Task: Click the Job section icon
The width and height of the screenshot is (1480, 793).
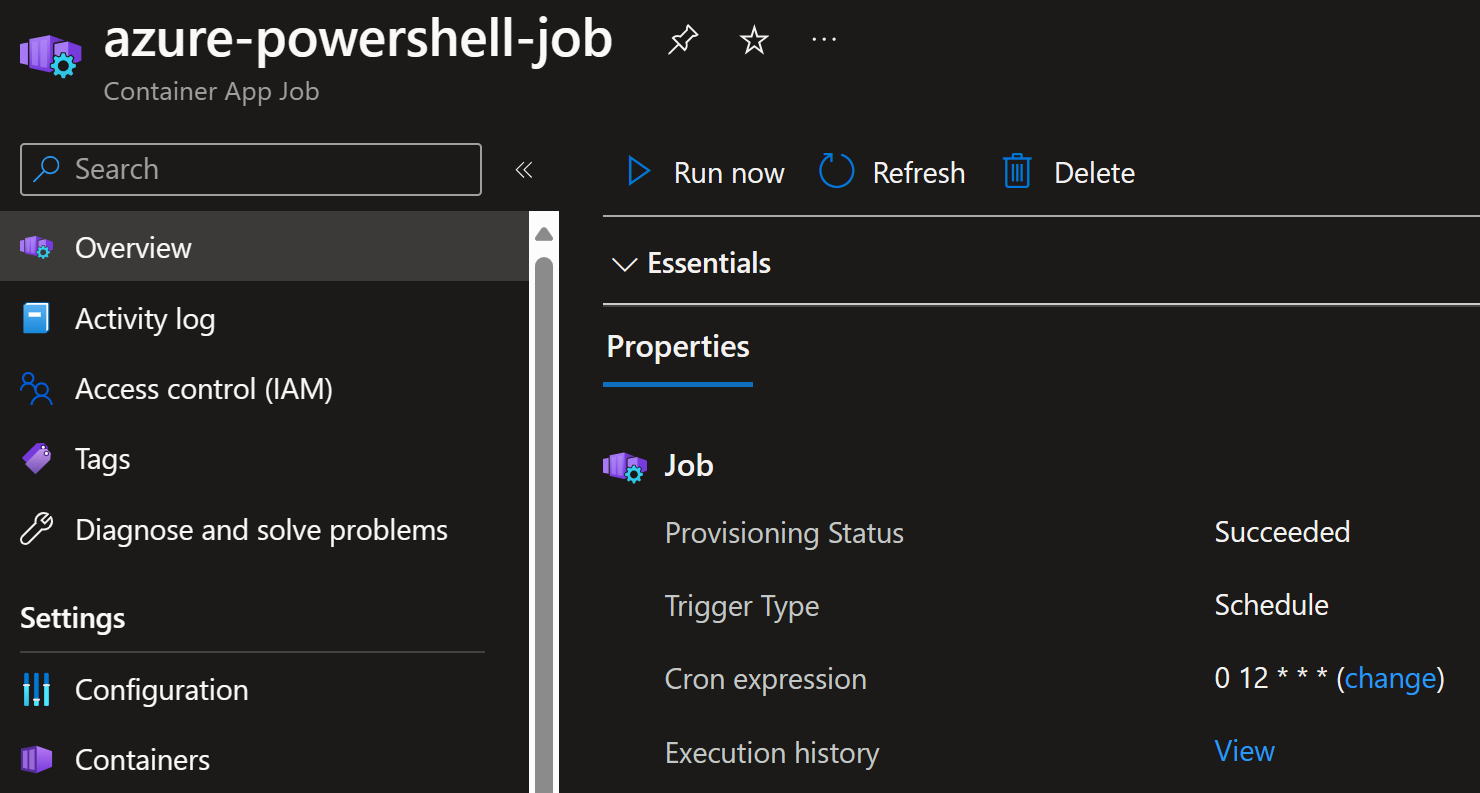Action: coord(625,466)
